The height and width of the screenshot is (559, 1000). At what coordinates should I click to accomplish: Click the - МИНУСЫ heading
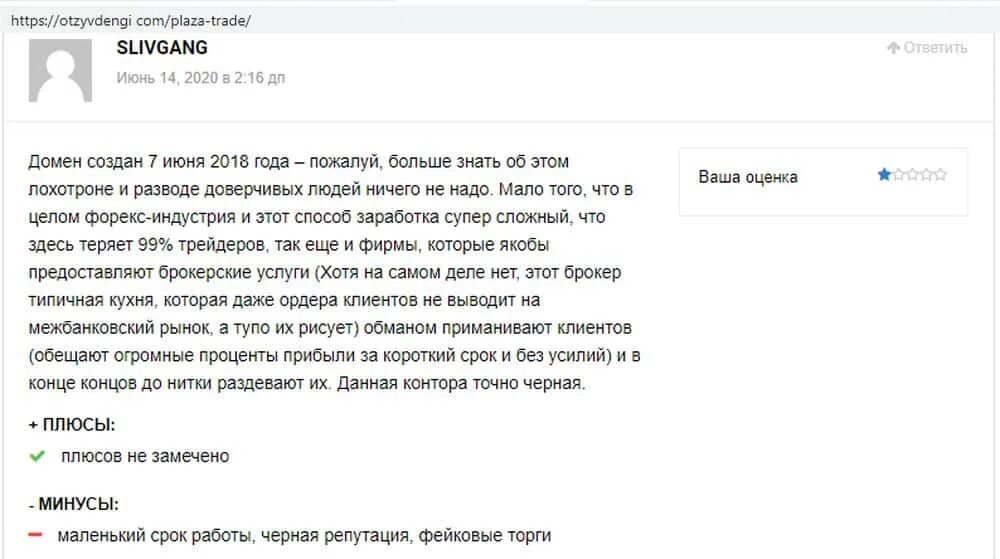coord(73,504)
